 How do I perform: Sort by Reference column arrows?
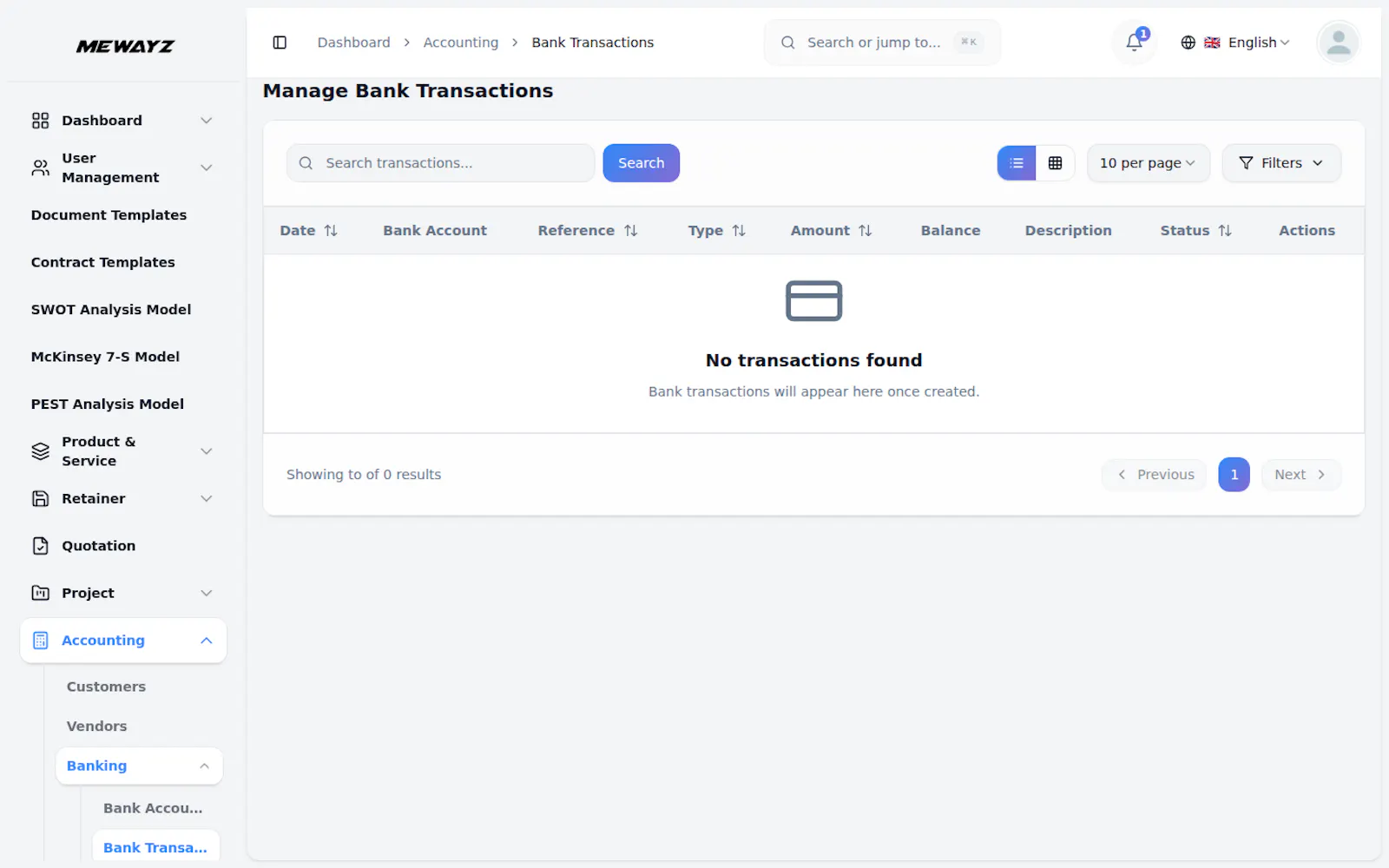point(631,231)
